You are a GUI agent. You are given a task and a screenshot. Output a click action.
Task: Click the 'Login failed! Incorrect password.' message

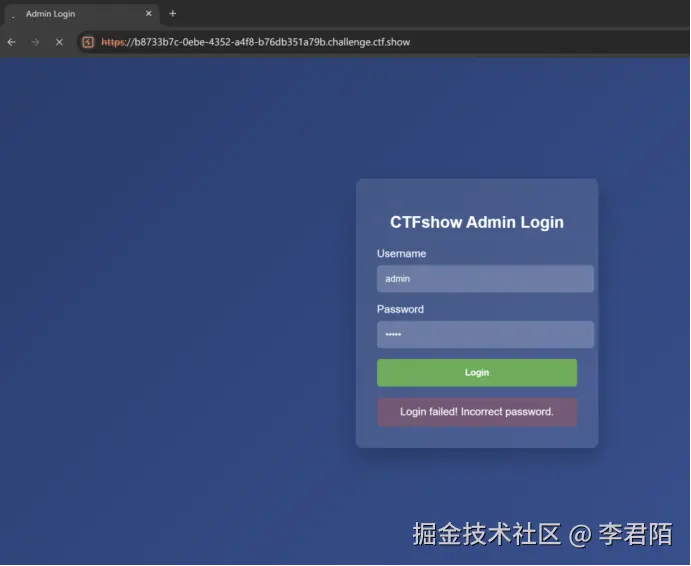477,412
